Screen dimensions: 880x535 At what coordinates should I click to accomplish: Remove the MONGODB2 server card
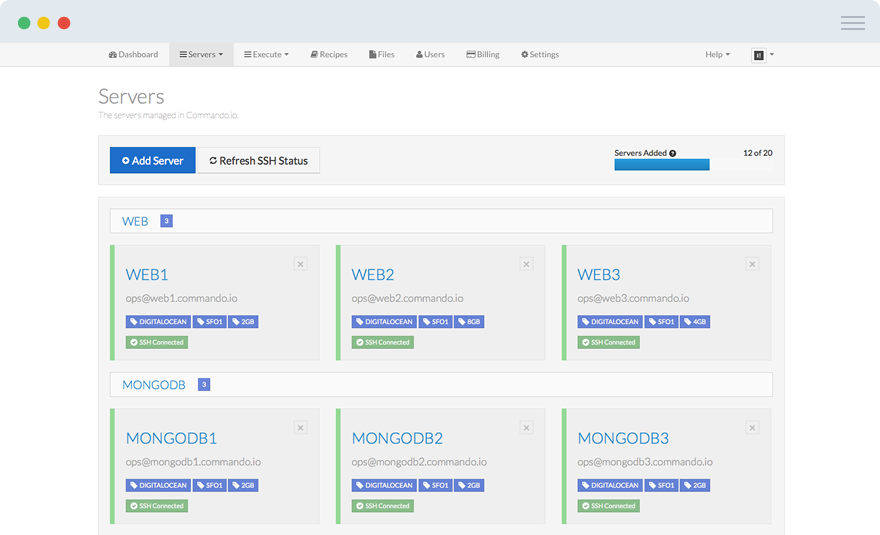(x=526, y=428)
